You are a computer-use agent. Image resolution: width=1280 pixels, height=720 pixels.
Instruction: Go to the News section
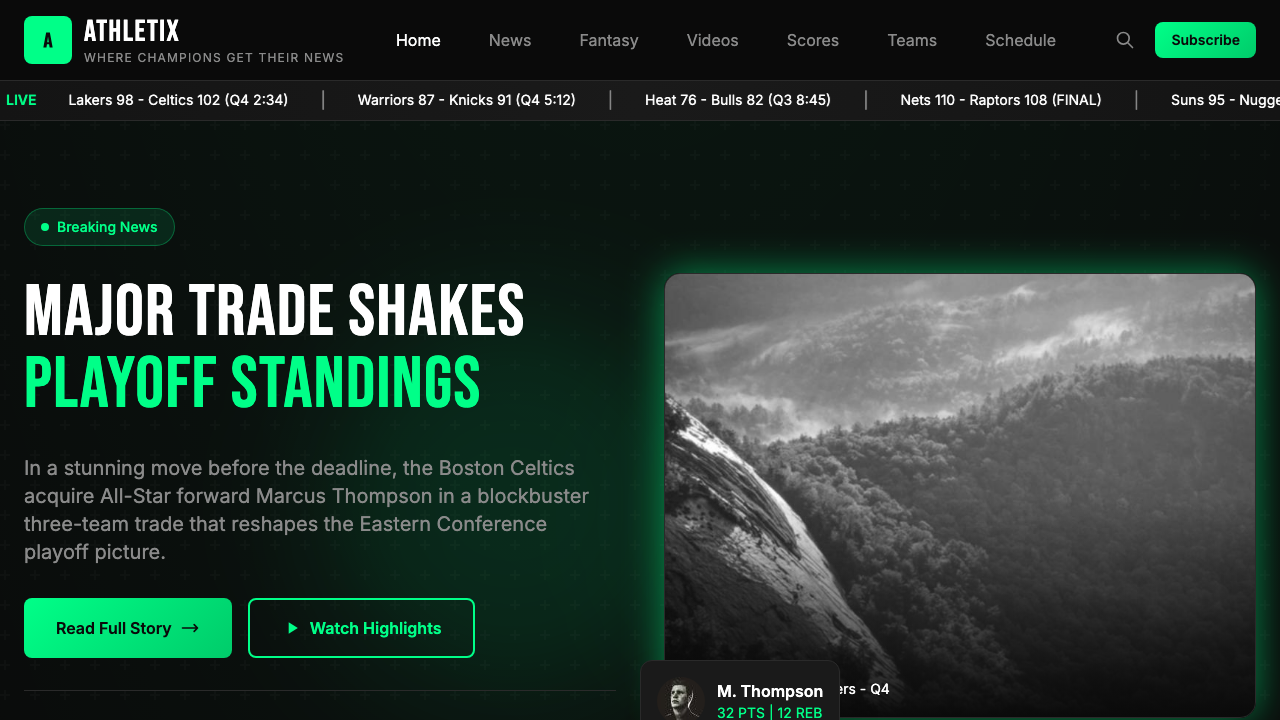tap(510, 40)
